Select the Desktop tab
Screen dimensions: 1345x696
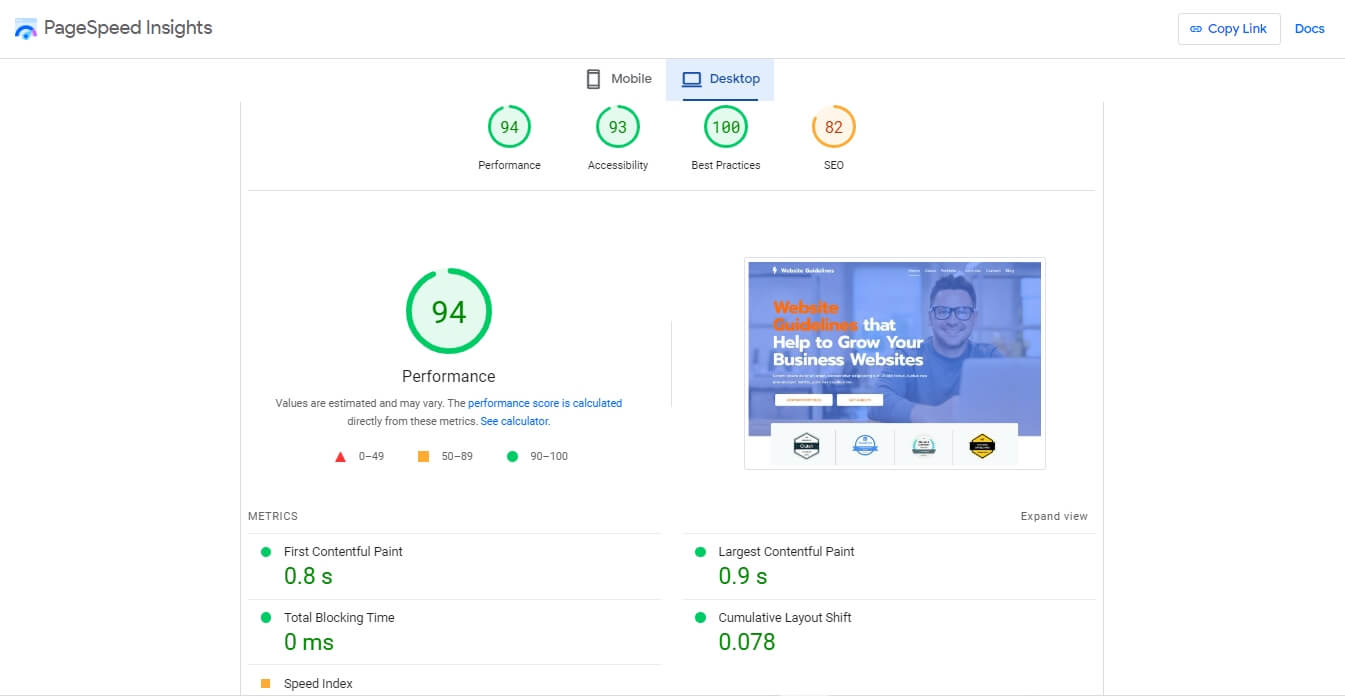pyautogui.click(x=720, y=79)
